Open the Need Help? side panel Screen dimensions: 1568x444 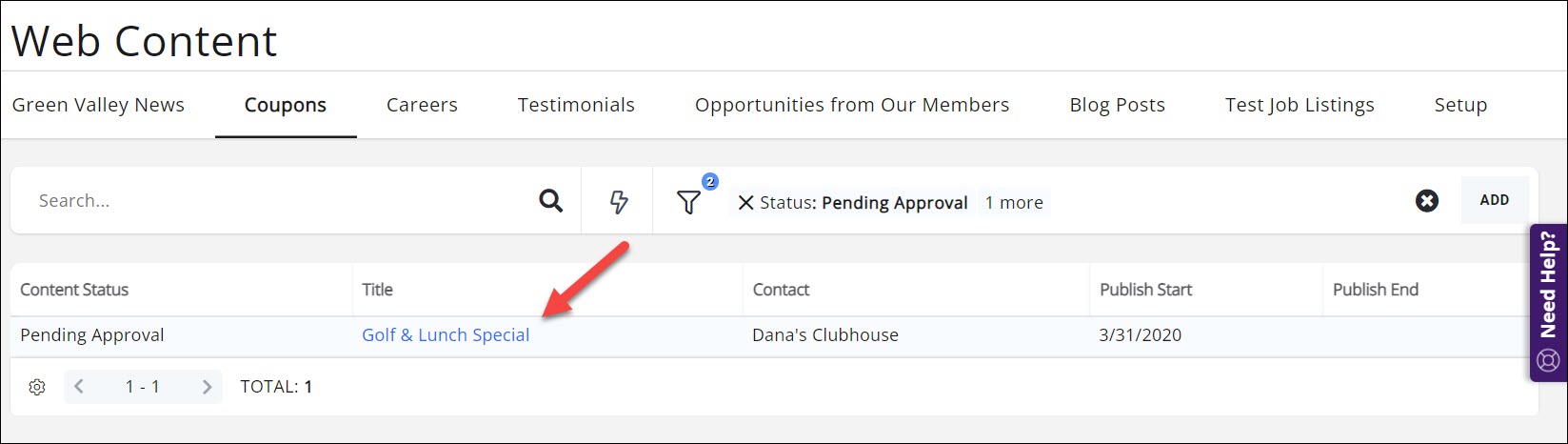(x=1548, y=302)
